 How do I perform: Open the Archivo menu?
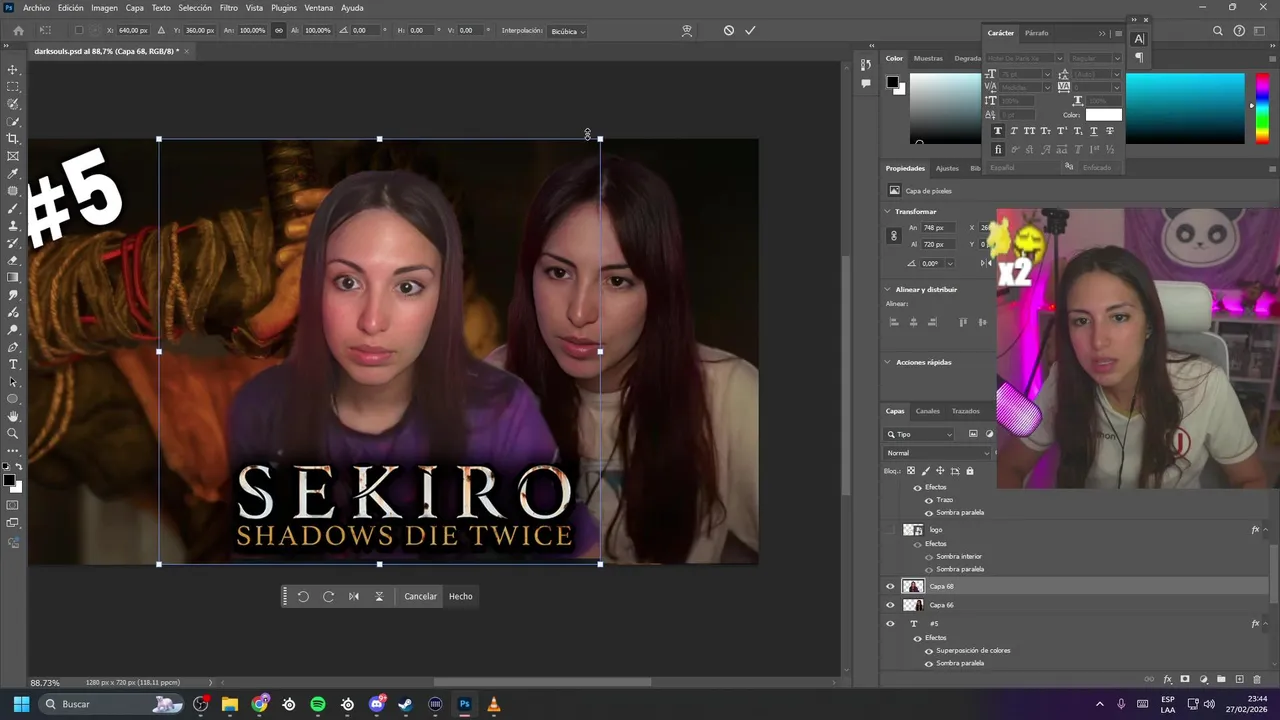pyautogui.click(x=36, y=8)
